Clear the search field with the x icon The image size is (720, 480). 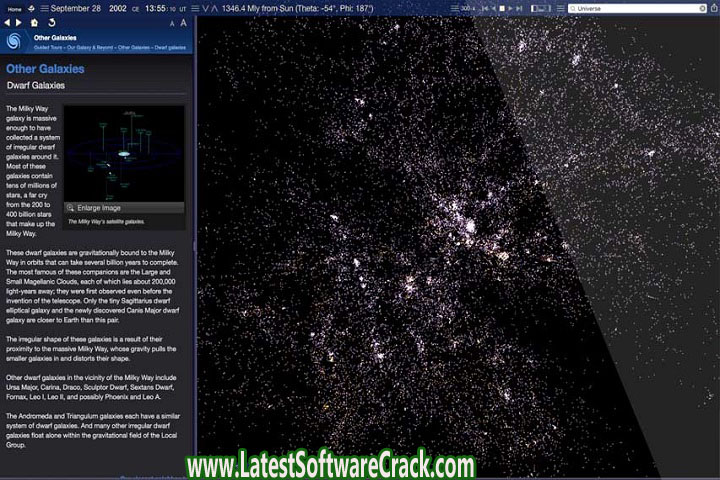702,9
